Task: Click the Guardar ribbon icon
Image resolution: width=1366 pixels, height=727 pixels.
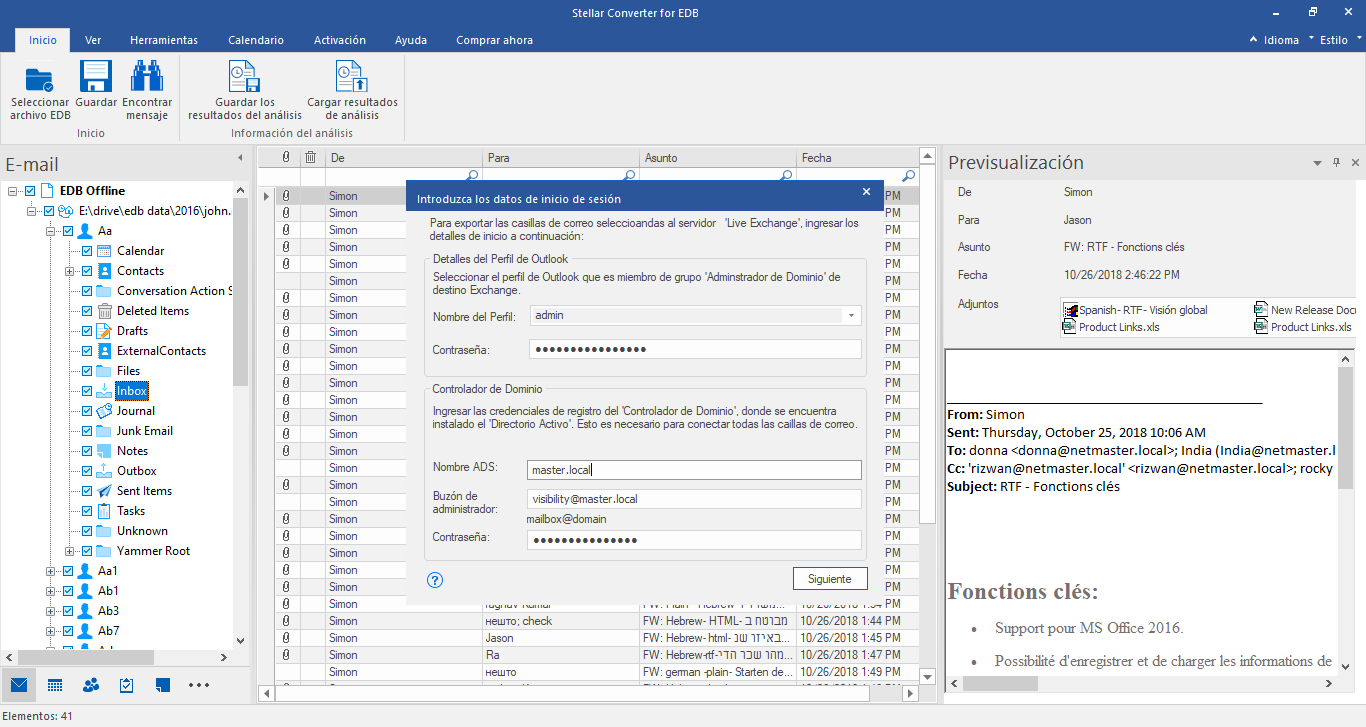Action: [x=95, y=78]
